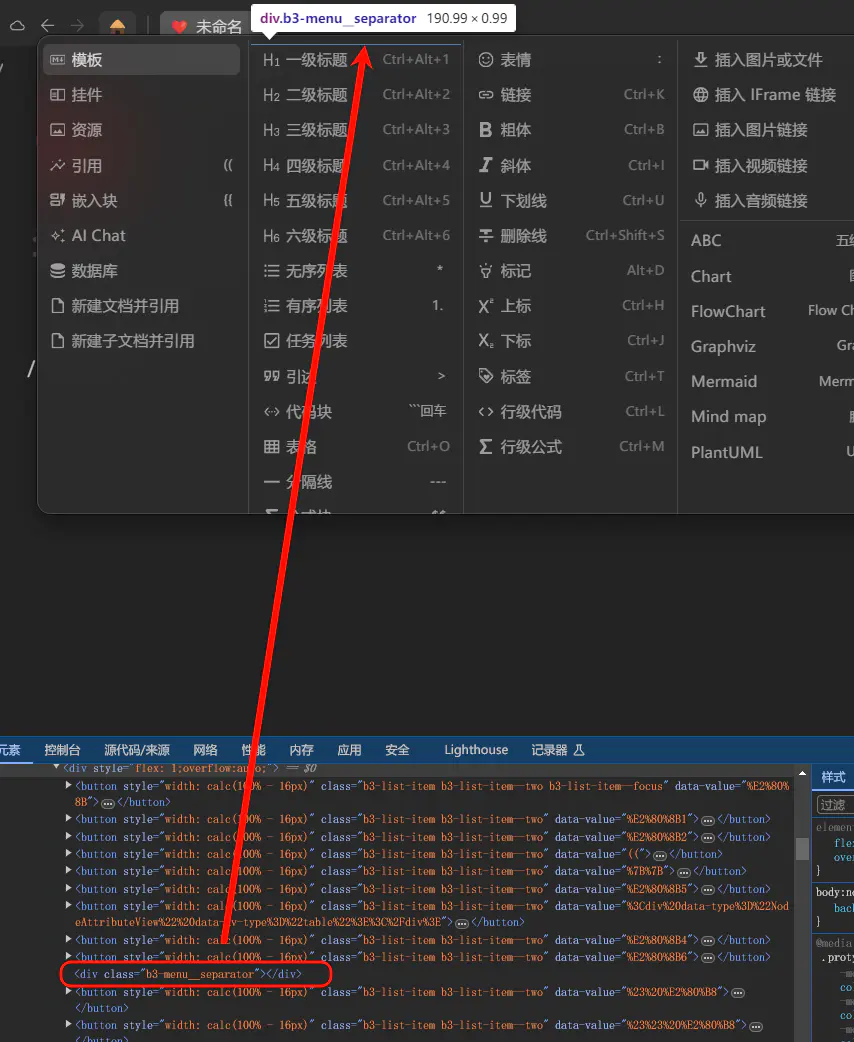Click the 分隔线 divider line item
Viewport: 854px width, 1042px height.
click(x=356, y=482)
